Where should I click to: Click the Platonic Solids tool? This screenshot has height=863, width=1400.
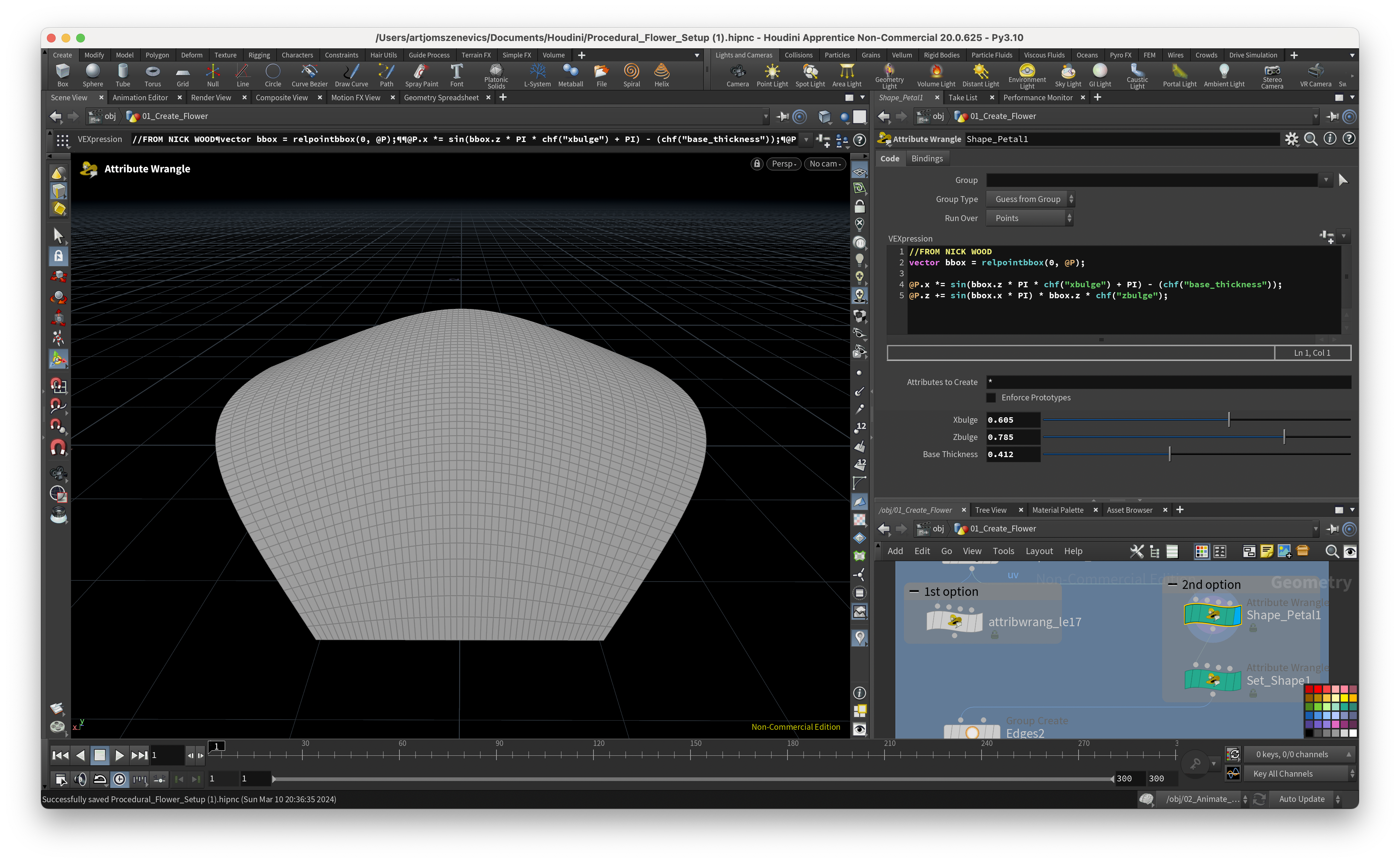click(x=496, y=75)
